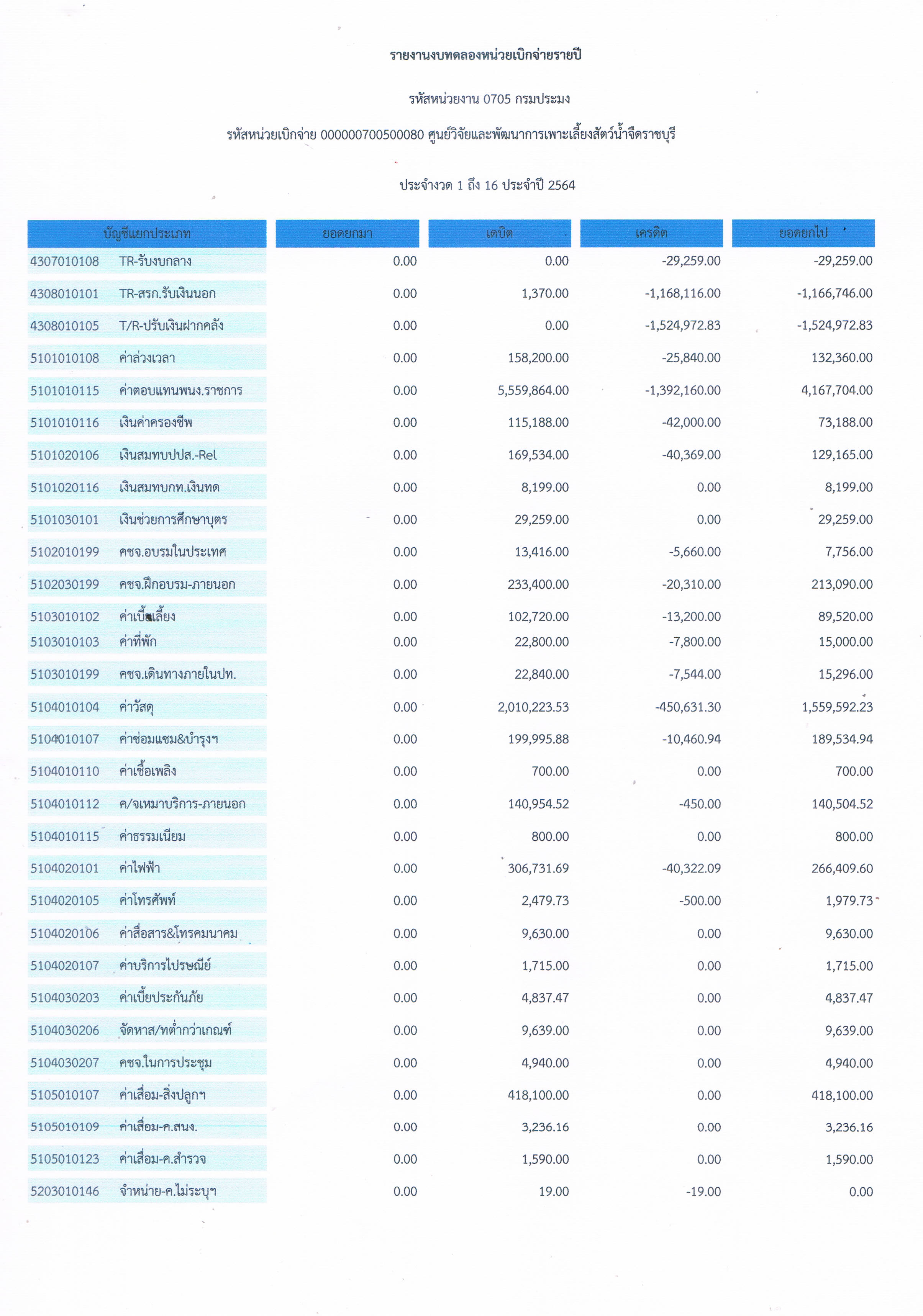Select account row 4308010101 TR-สรก.รับเงินนอก

pos(147,293)
